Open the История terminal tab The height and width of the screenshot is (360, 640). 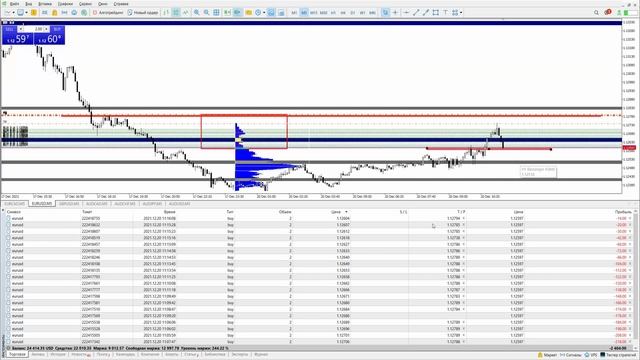click(x=58, y=354)
